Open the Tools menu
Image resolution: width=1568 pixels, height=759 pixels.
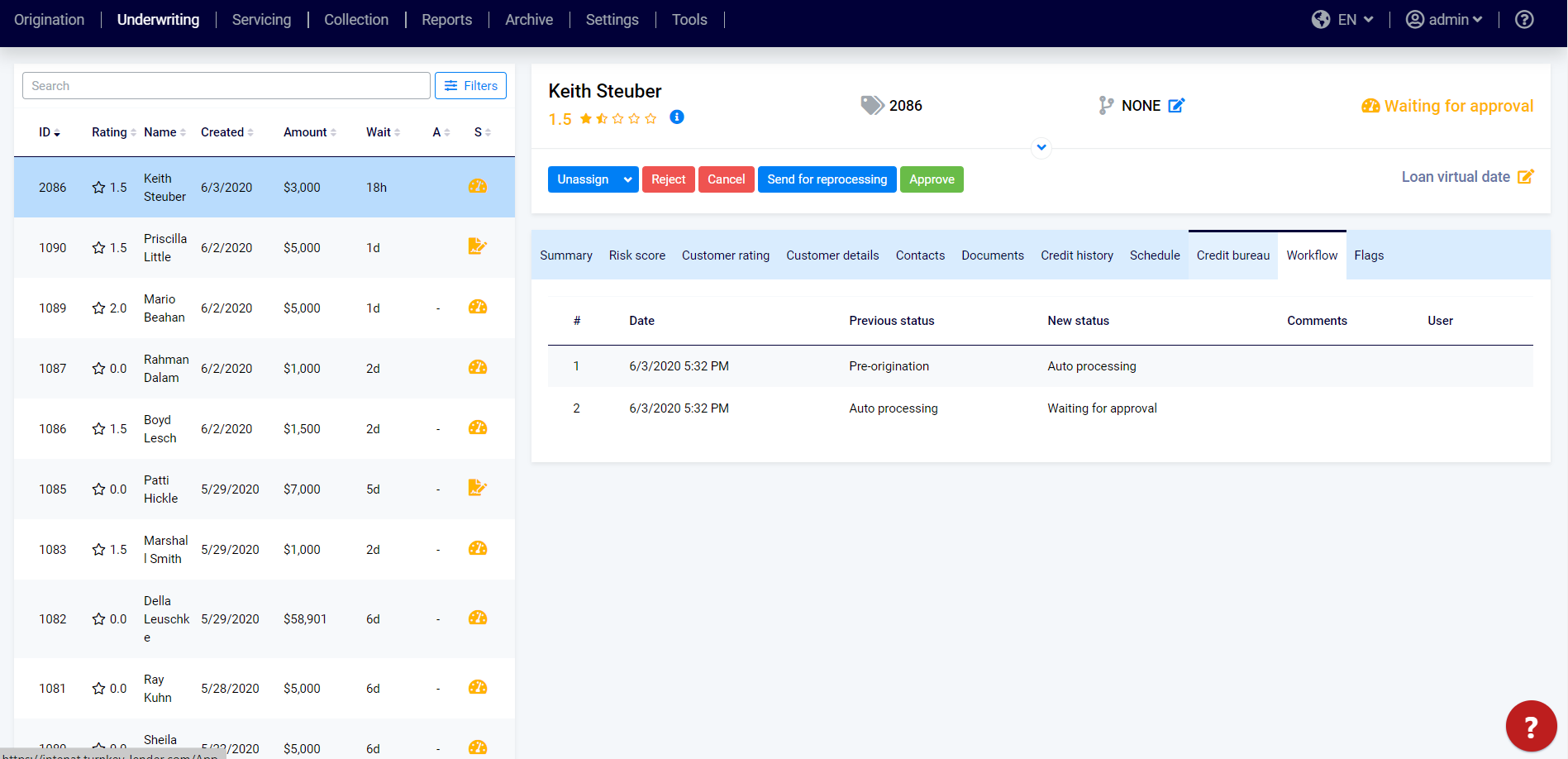(689, 19)
